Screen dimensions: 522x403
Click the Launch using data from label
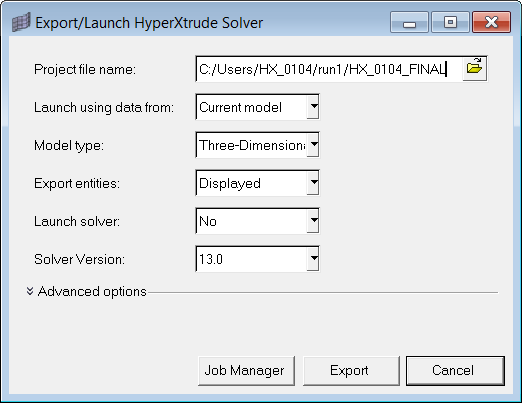point(104,107)
